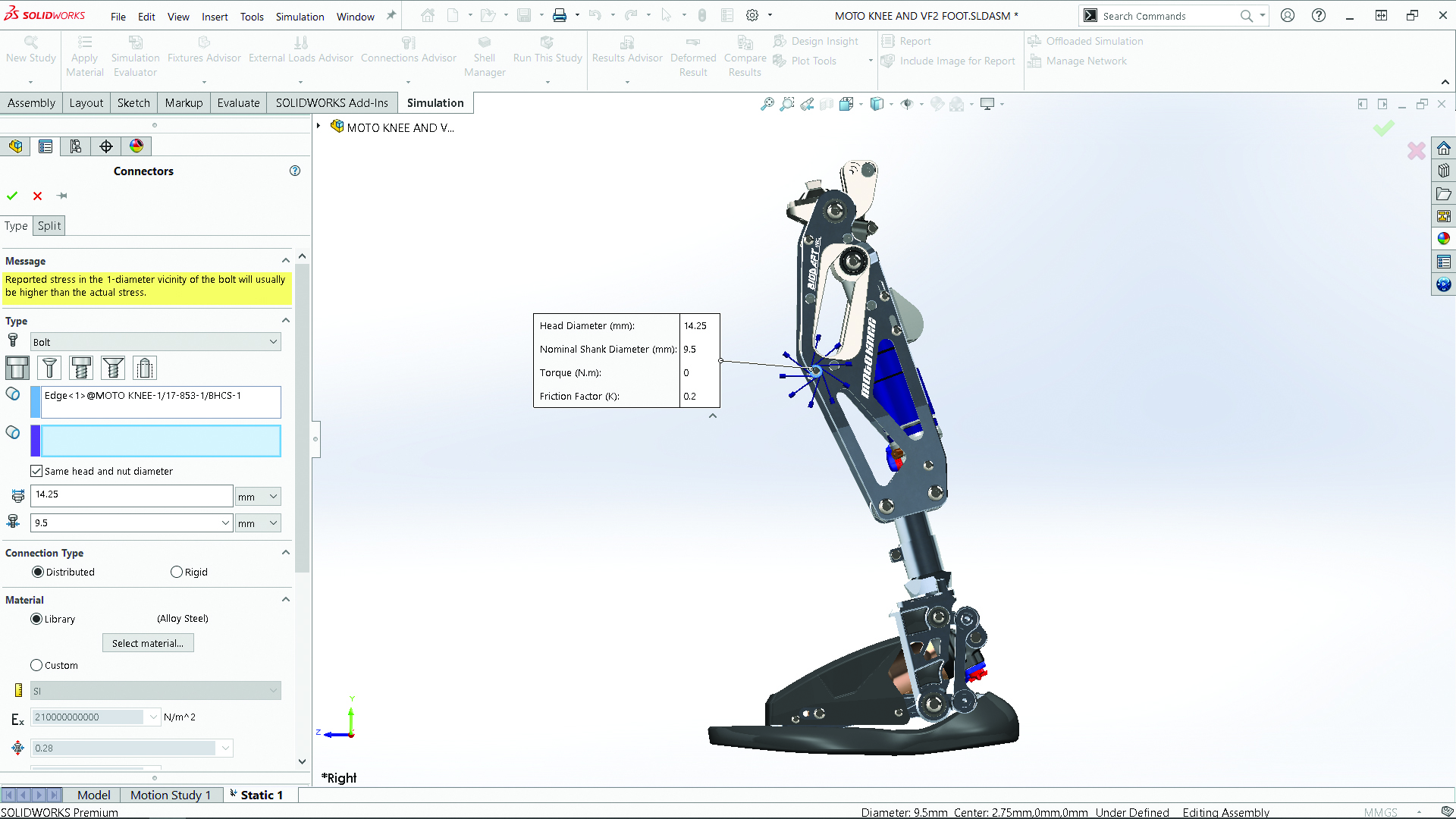Open the FeatureManager design tree tab icon
Screen dimensions: 1456x819
point(15,146)
